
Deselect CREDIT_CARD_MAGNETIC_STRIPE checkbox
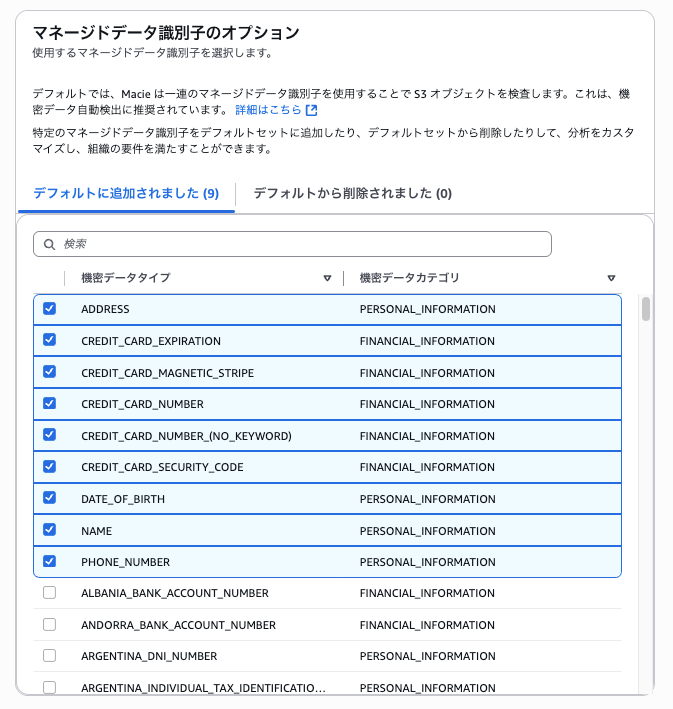pyautogui.click(x=50, y=372)
